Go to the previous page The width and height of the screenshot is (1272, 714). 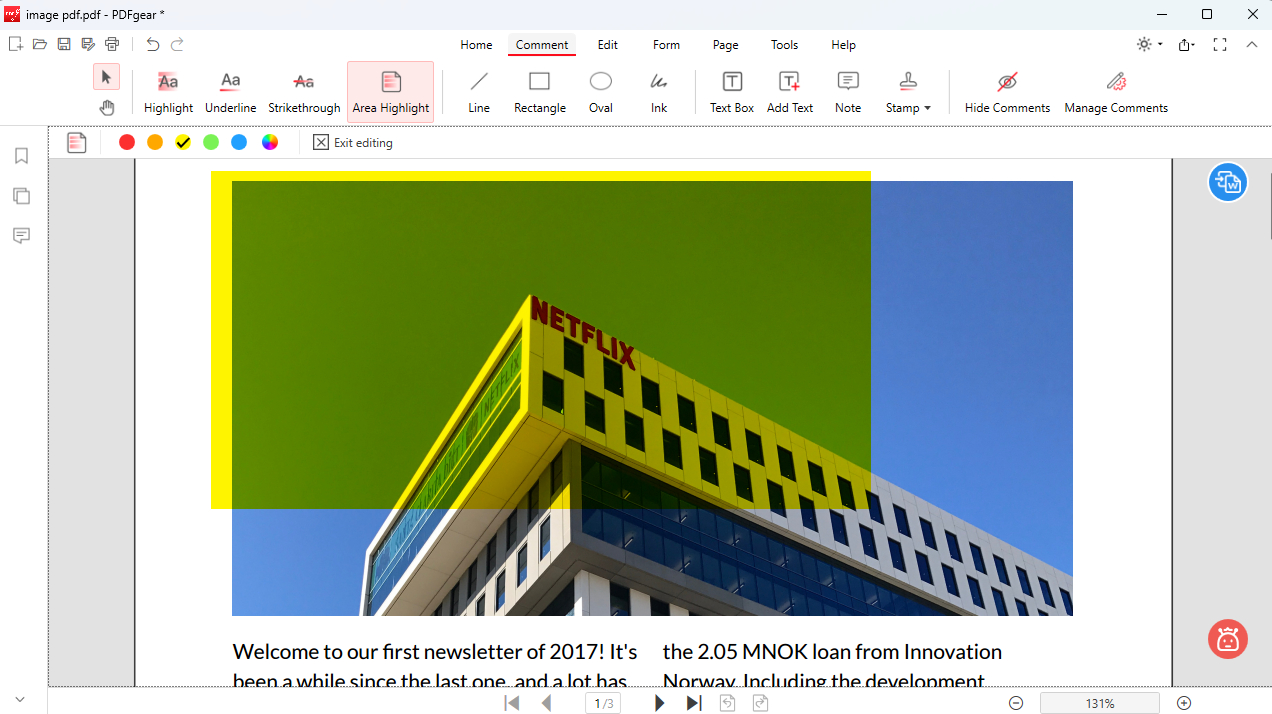(x=547, y=703)
